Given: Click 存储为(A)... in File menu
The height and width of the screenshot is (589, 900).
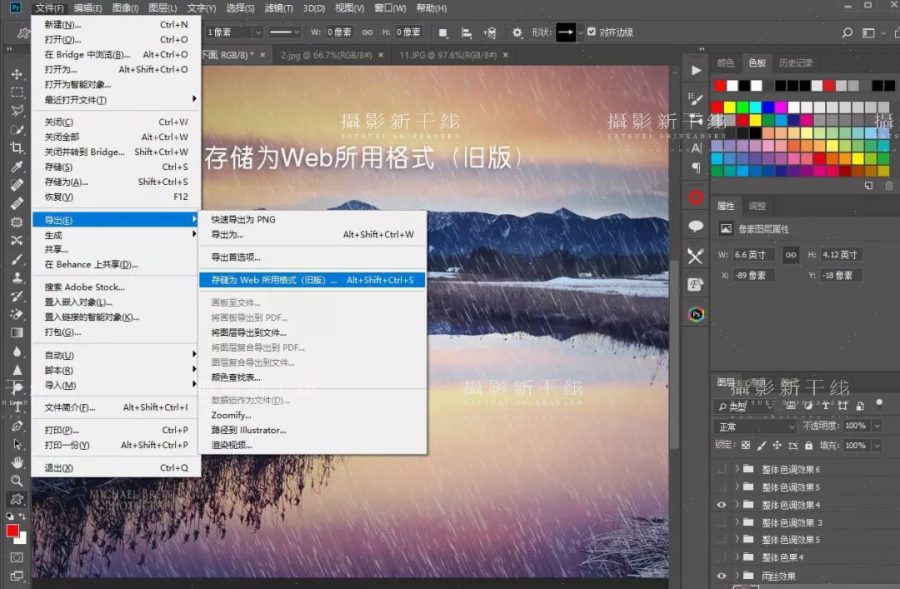Looking at the screenshot, I should point(116,182).
